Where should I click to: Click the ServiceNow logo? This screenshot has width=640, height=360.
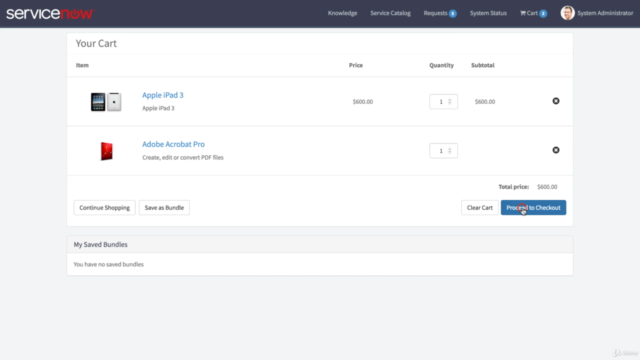coord(50,13)
